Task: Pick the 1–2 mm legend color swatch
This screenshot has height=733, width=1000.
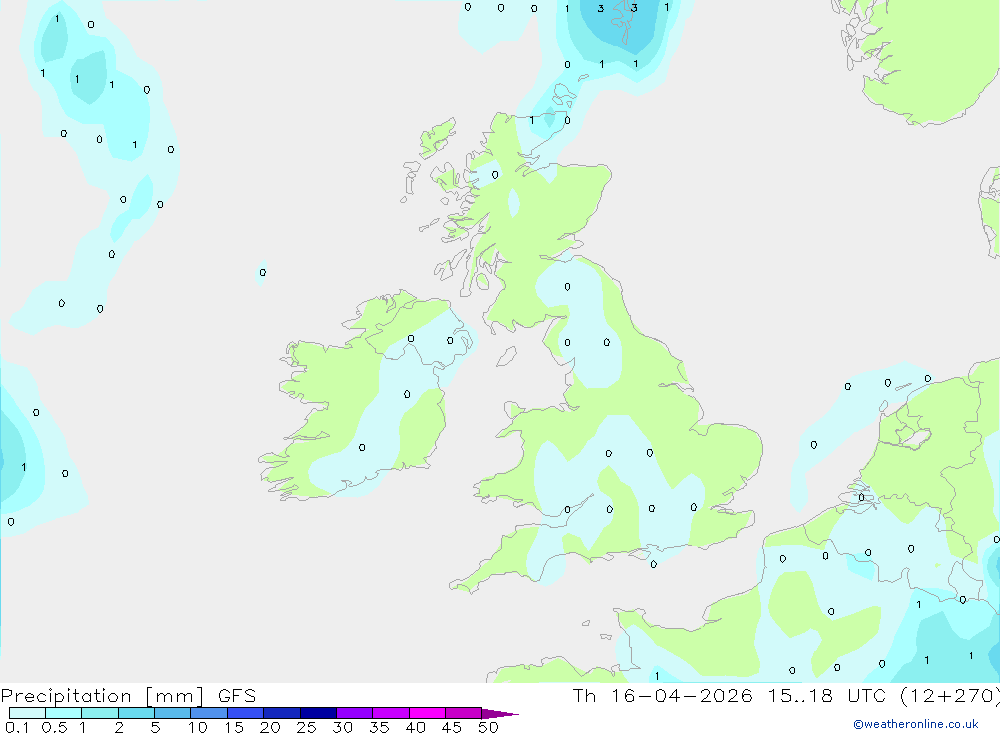Action: [x=99, y=713]
